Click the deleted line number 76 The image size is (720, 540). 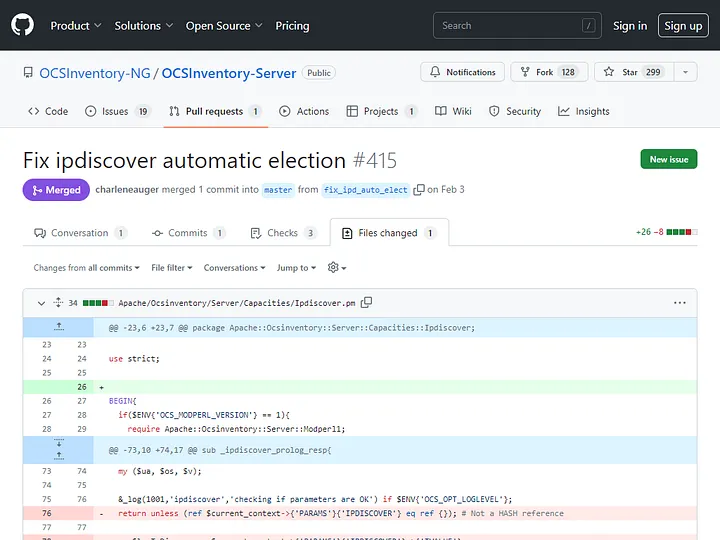[x=46, y=513]
